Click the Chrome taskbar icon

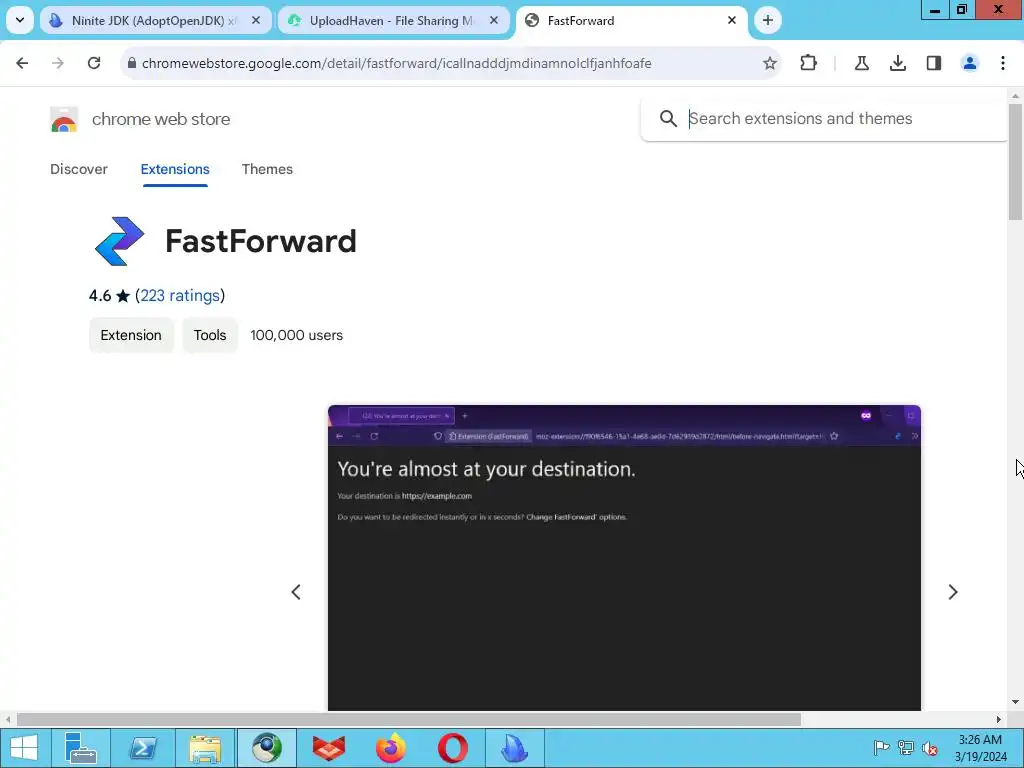click(x=267, y=748)
